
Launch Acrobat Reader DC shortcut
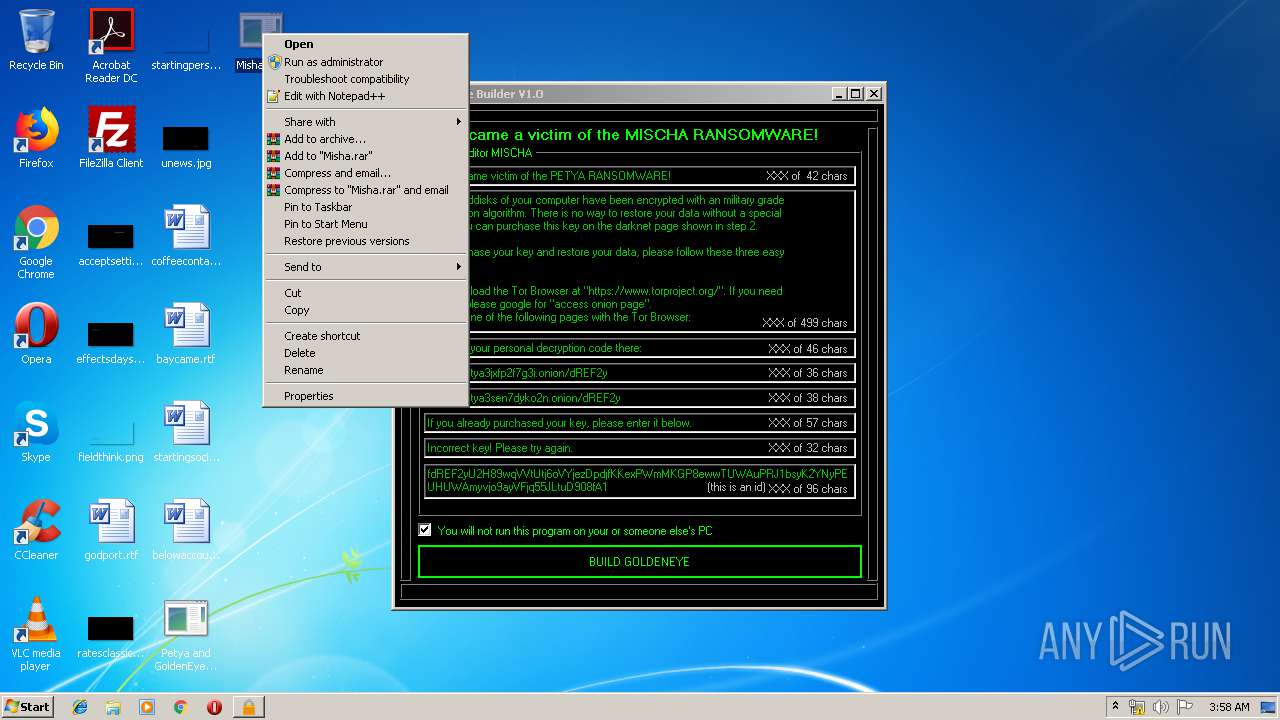click(111, 46)
